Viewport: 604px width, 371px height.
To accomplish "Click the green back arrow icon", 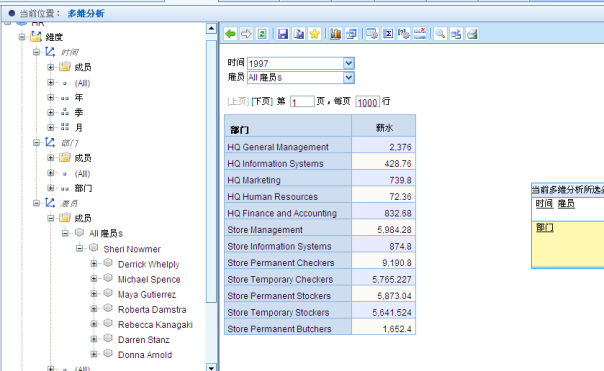I will [x=230, y=34].
